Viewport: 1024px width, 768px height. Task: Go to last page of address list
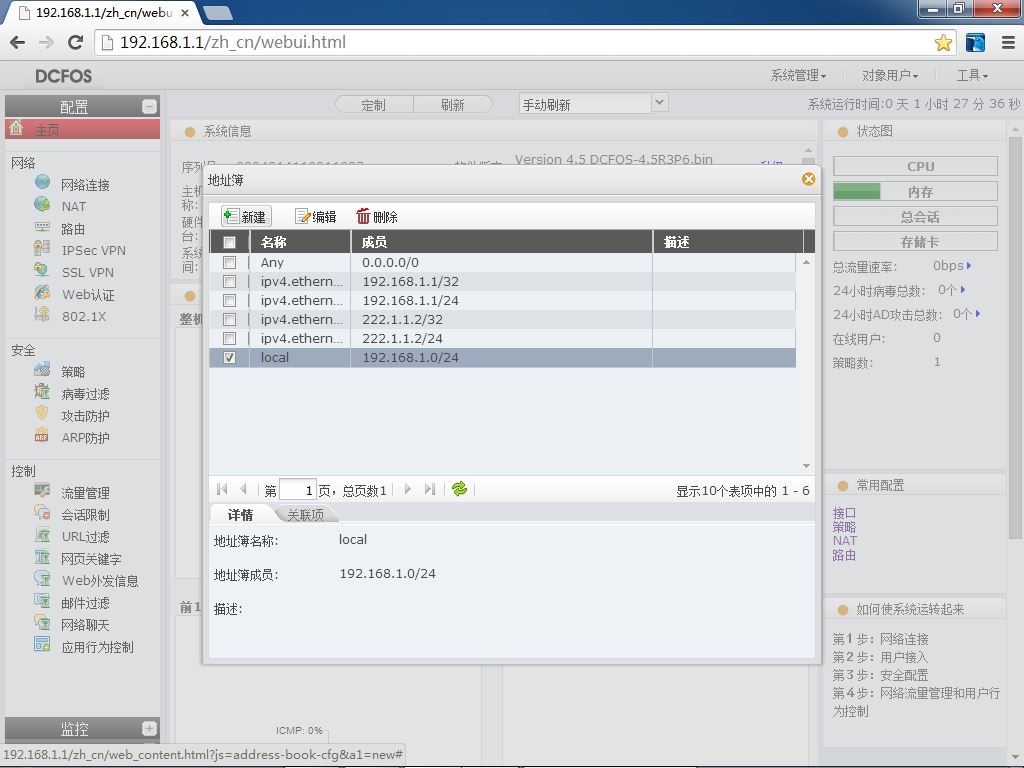pyautogui.click(x=429, y=488)
